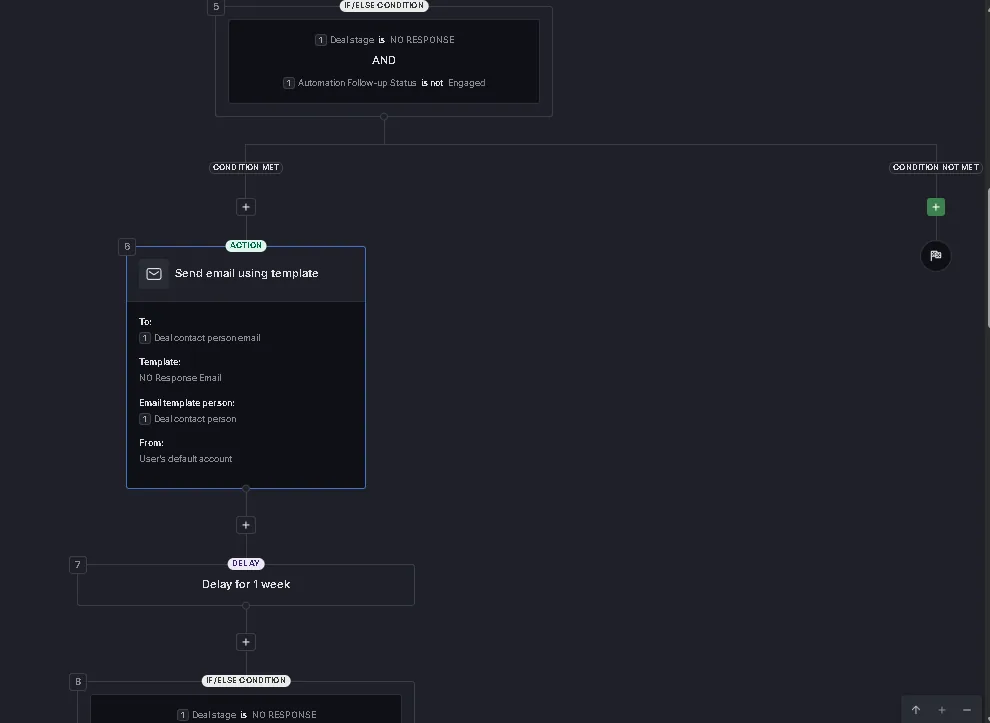The image size is (990, 723).
Task: Click the 1 badge beside Automation Follow-up Status
Action: [289, 83]
